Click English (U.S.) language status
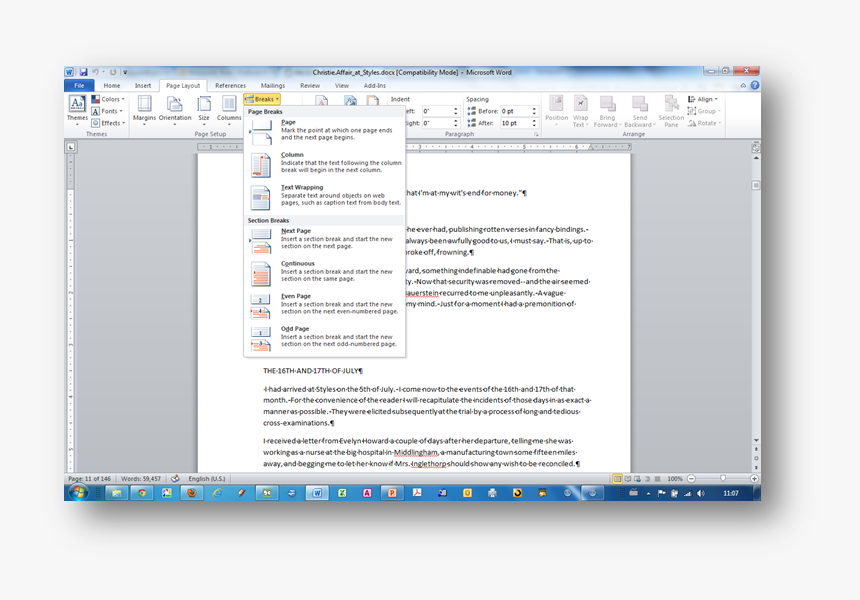This screenshot has width=860, height=600. click(207, 479)
